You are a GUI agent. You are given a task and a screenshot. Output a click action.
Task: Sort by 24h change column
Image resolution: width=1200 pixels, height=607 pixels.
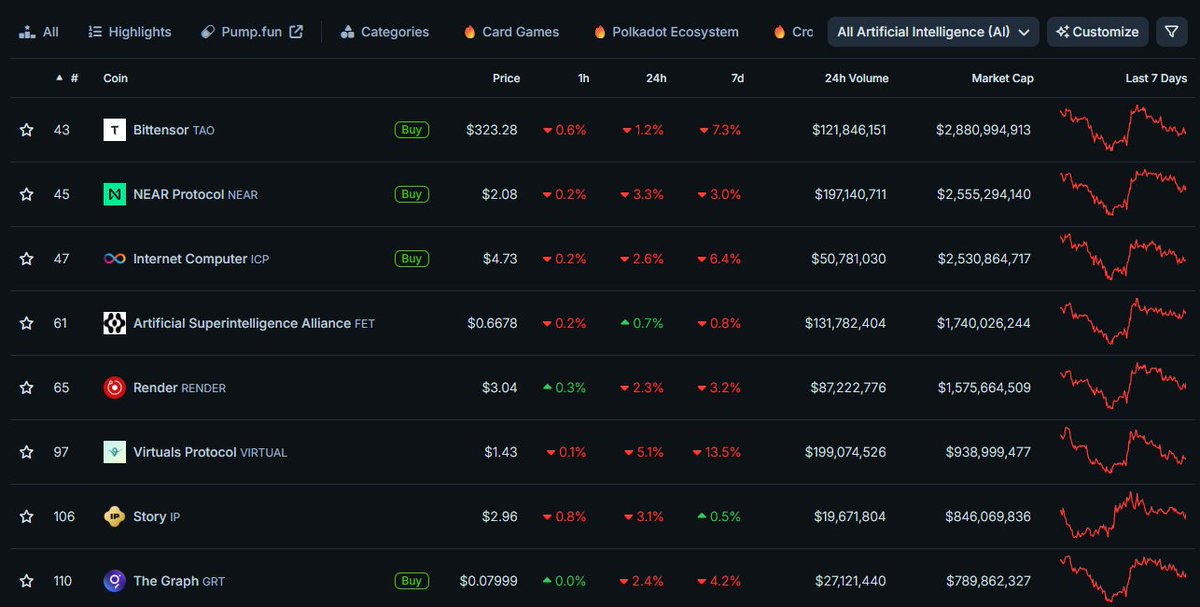655,78
